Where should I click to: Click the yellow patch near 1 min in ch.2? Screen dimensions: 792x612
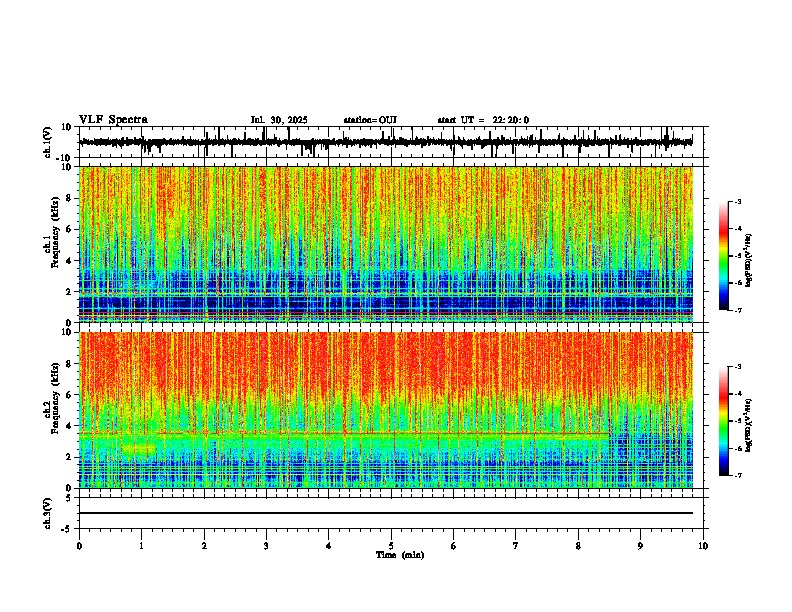click(138, 448)
